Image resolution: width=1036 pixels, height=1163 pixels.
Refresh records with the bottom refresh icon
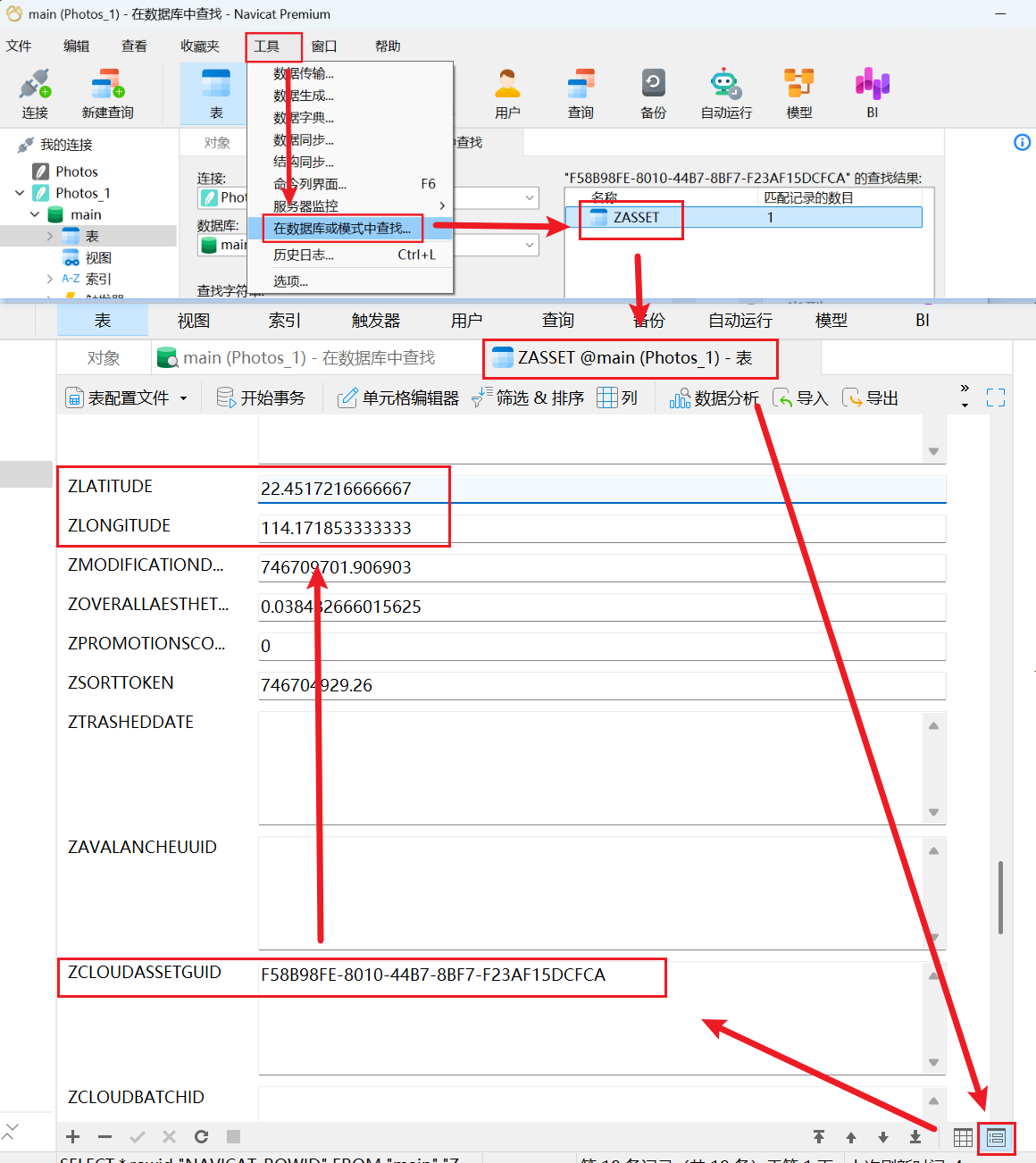[x=201, y=1136]
